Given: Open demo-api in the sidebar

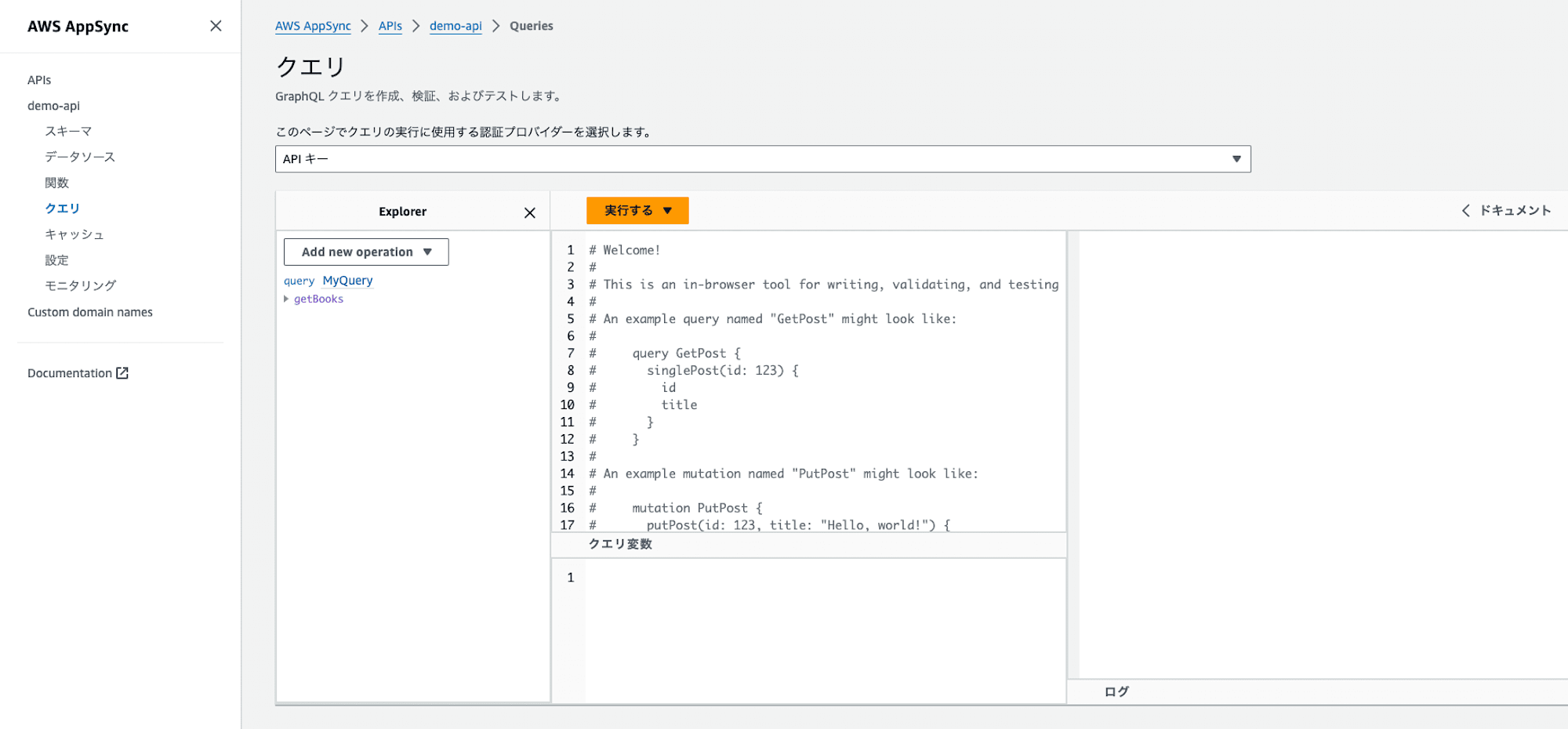Looking at the screenshot, I should click(53, 106).
